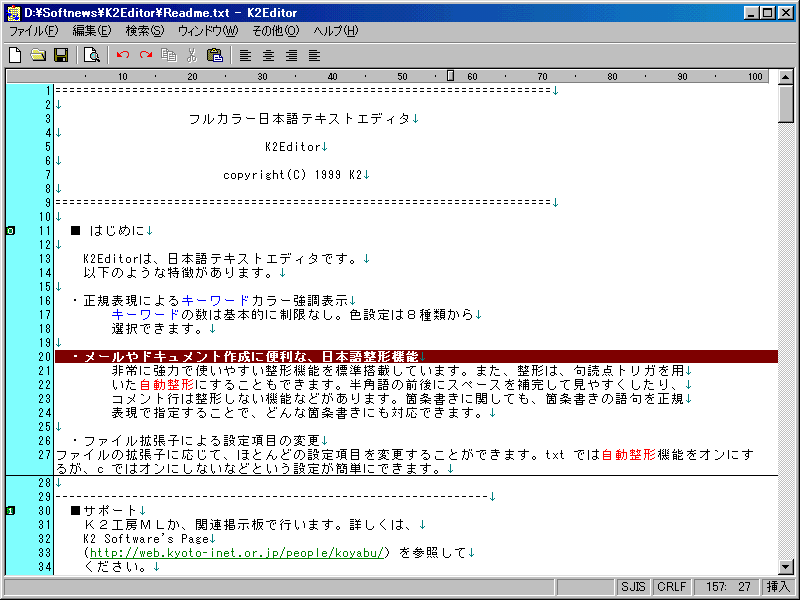The width and height of the screenshot is (800, 600).
Task: Redo the last undone edit
Action: pos(146,55)
